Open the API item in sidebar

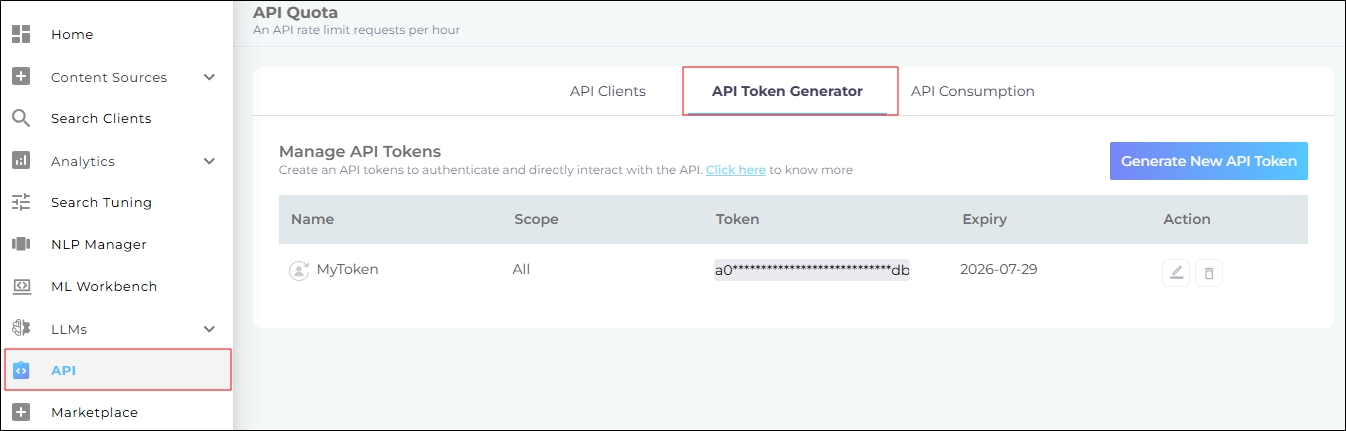click(64, 370)
